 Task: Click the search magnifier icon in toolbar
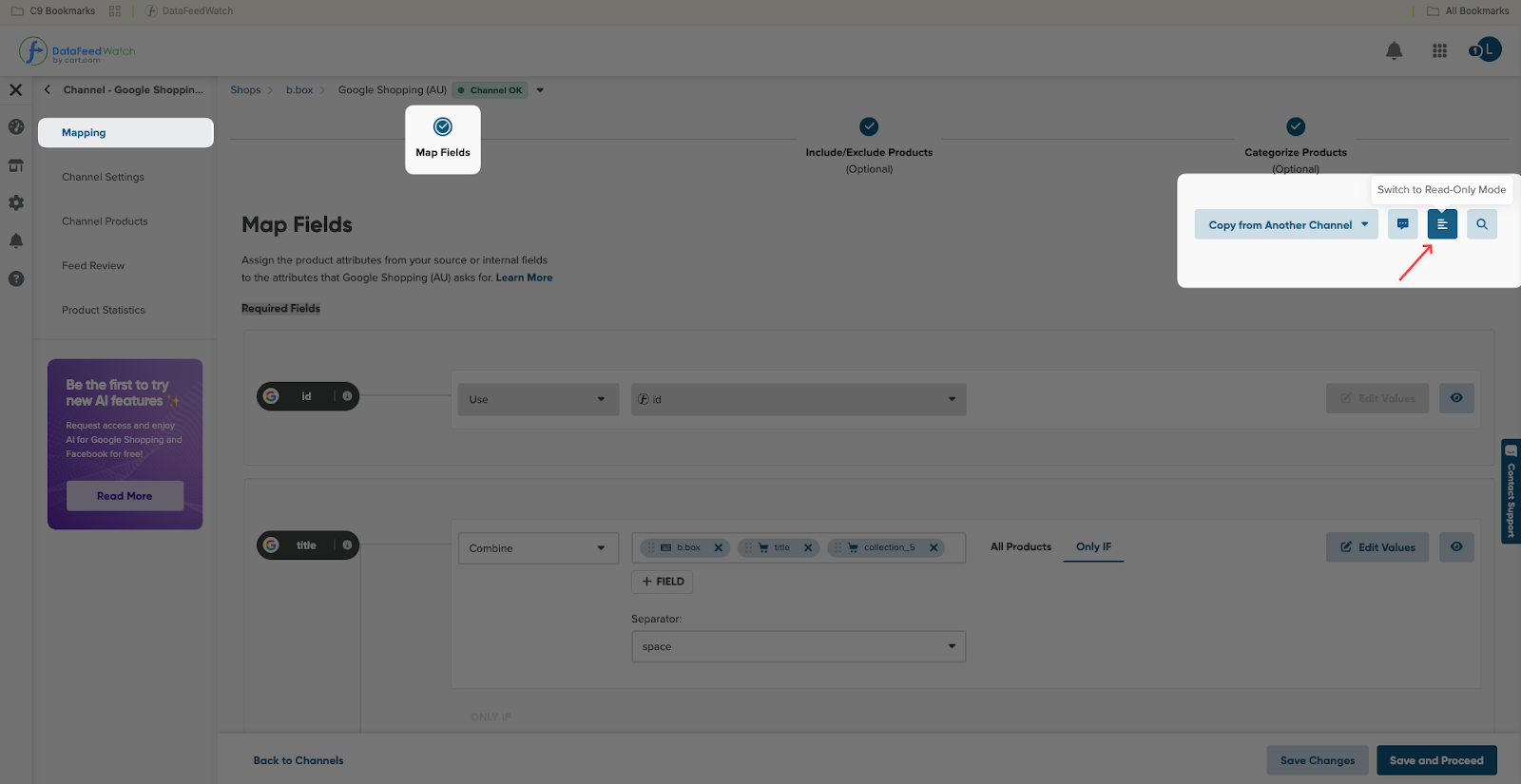pos(1481,224)
